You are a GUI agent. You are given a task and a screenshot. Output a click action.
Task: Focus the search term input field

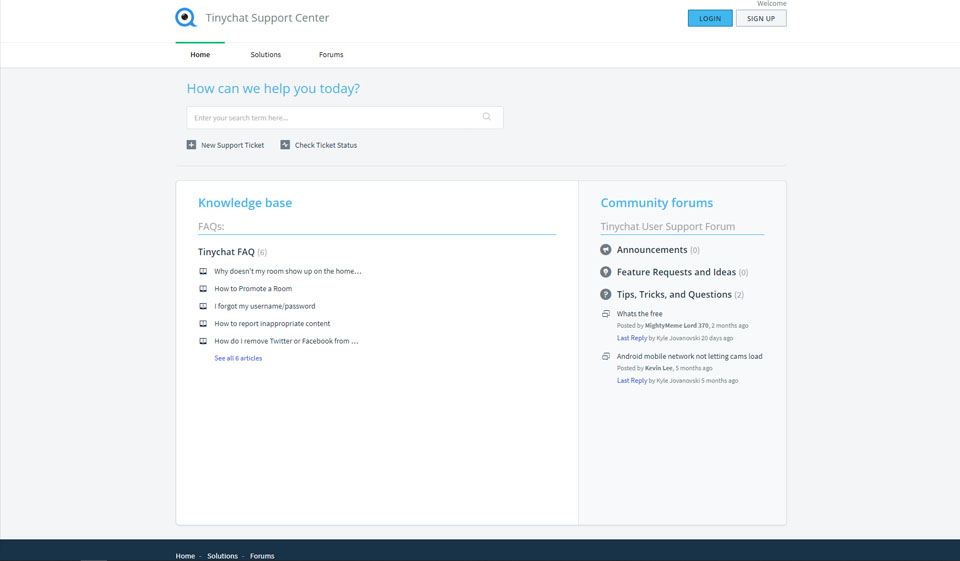click(335, 118)
